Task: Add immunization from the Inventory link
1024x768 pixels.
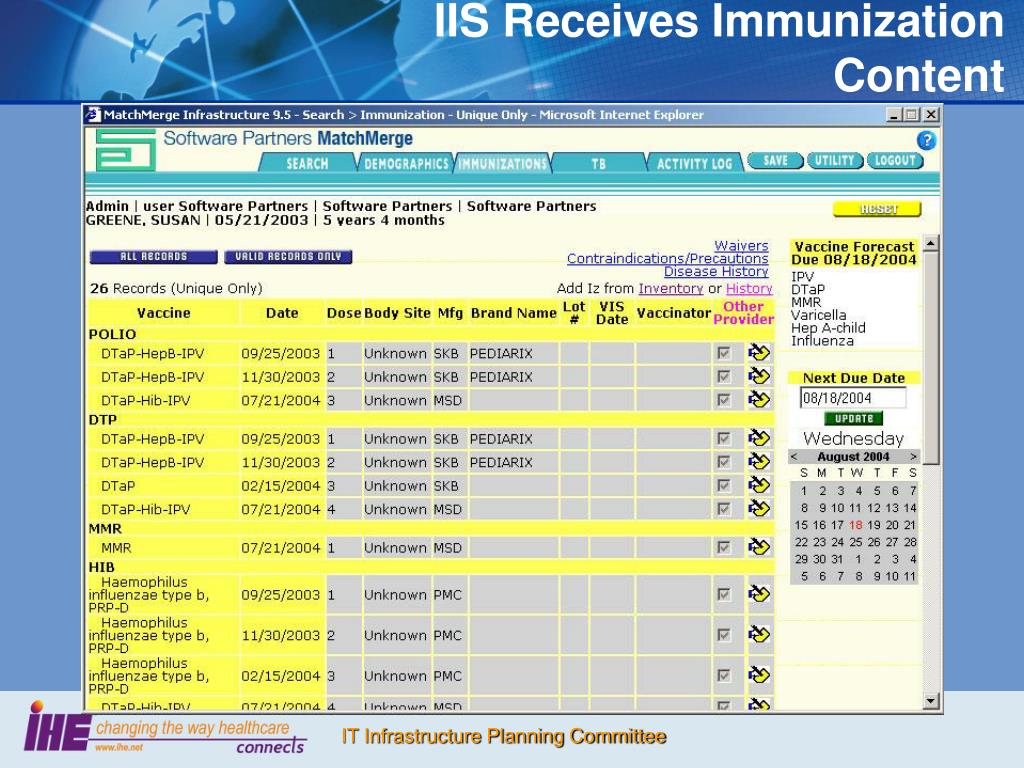Action: [x=671, y=288]
